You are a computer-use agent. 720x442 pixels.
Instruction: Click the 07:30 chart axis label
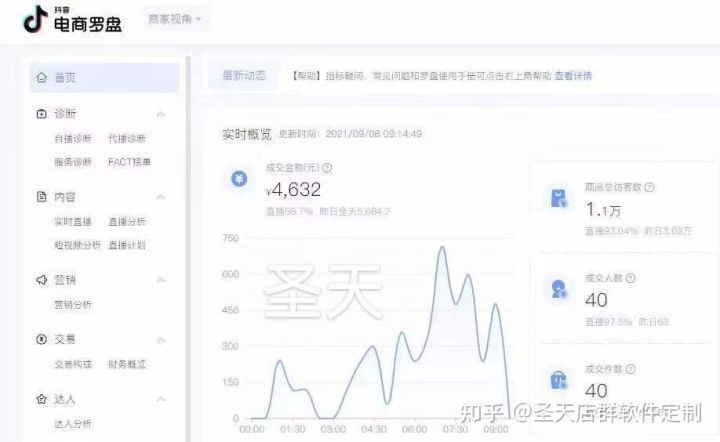pos(455,429)
